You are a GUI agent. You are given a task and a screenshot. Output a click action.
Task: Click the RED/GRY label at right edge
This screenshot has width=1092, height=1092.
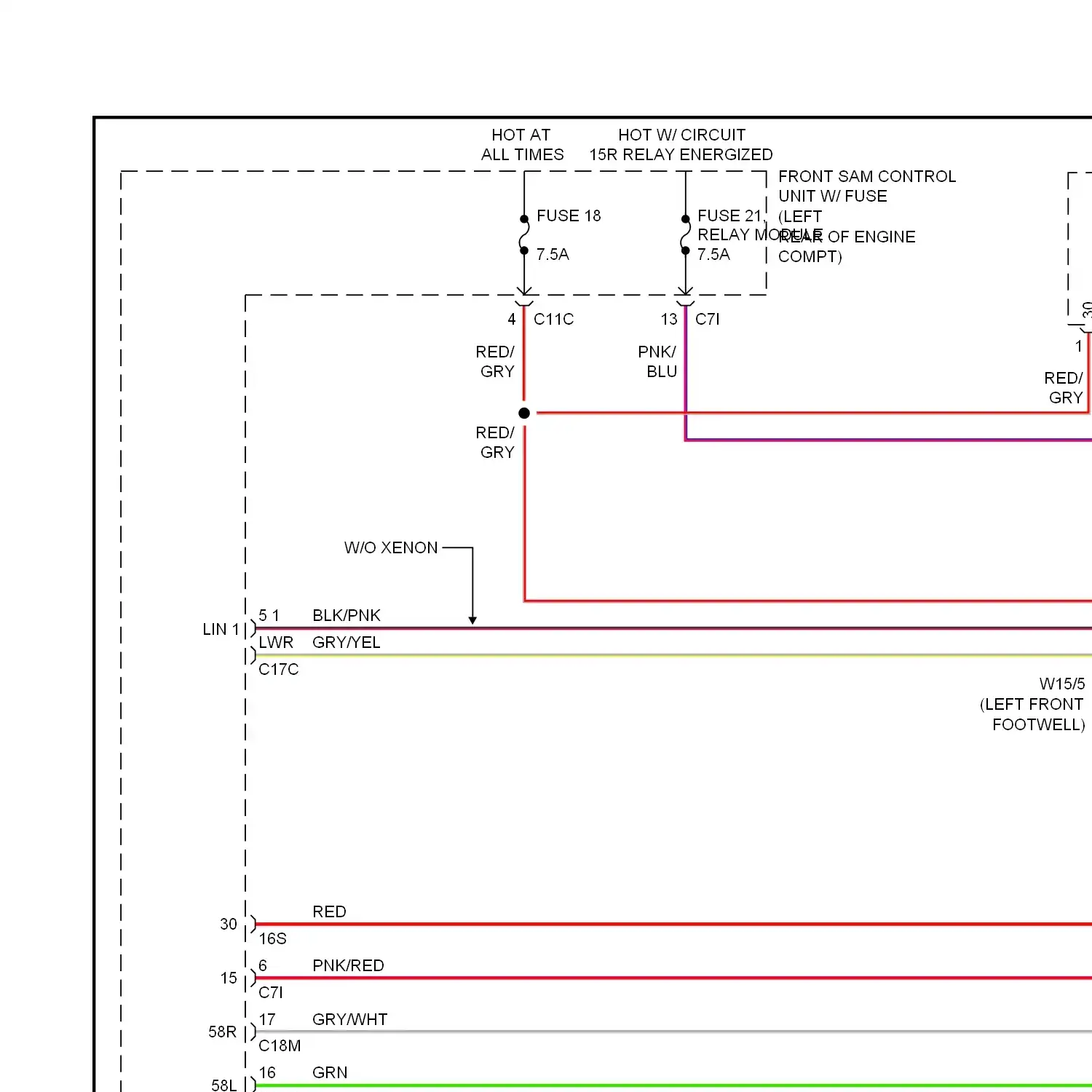click(1064, 388)
